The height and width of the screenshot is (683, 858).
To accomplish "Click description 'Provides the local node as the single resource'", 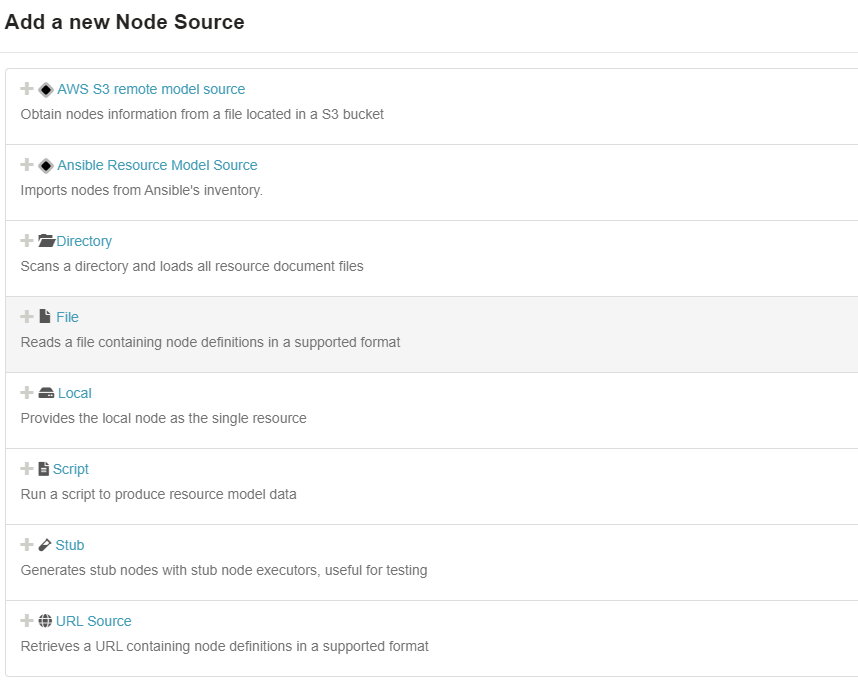I will pos(163,418).
